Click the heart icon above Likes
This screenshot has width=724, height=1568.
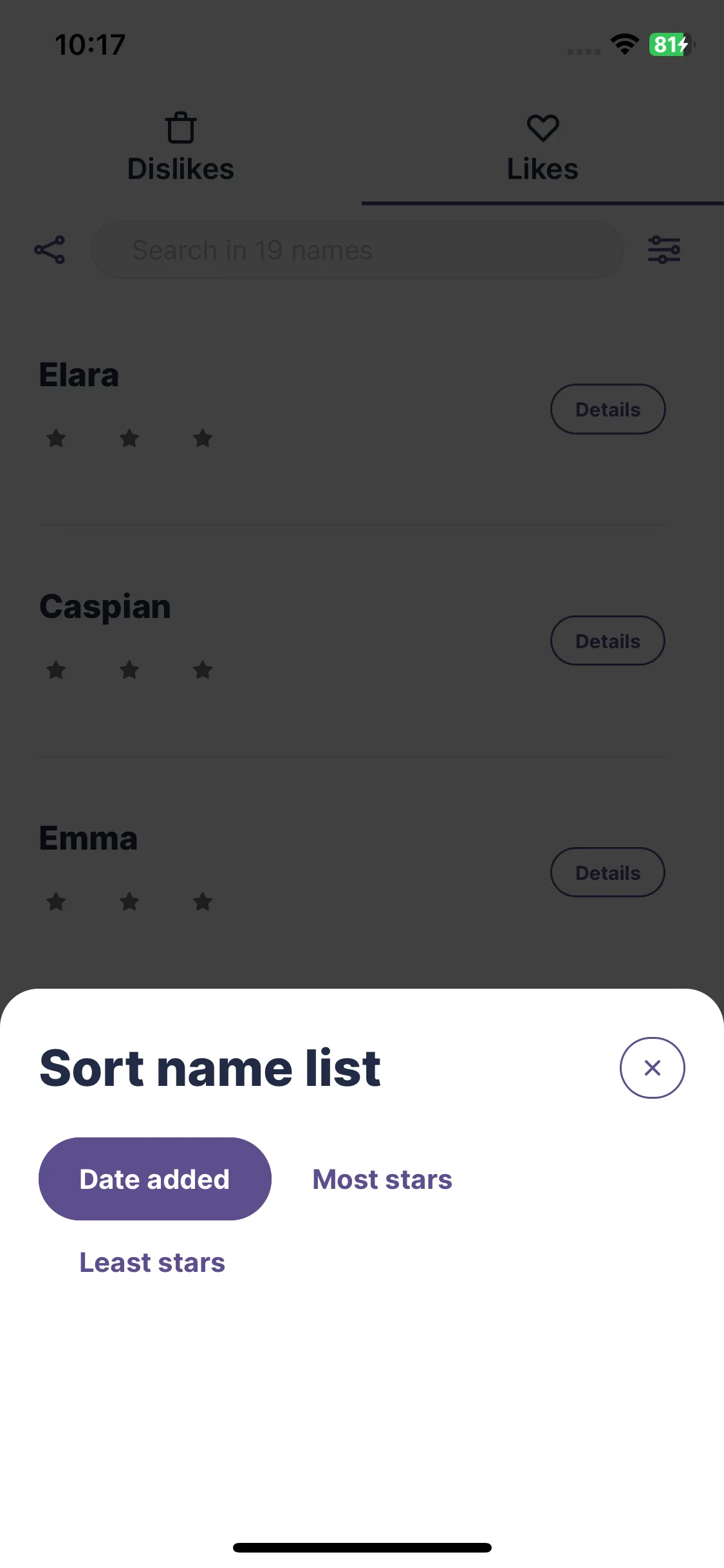(543, 127)
